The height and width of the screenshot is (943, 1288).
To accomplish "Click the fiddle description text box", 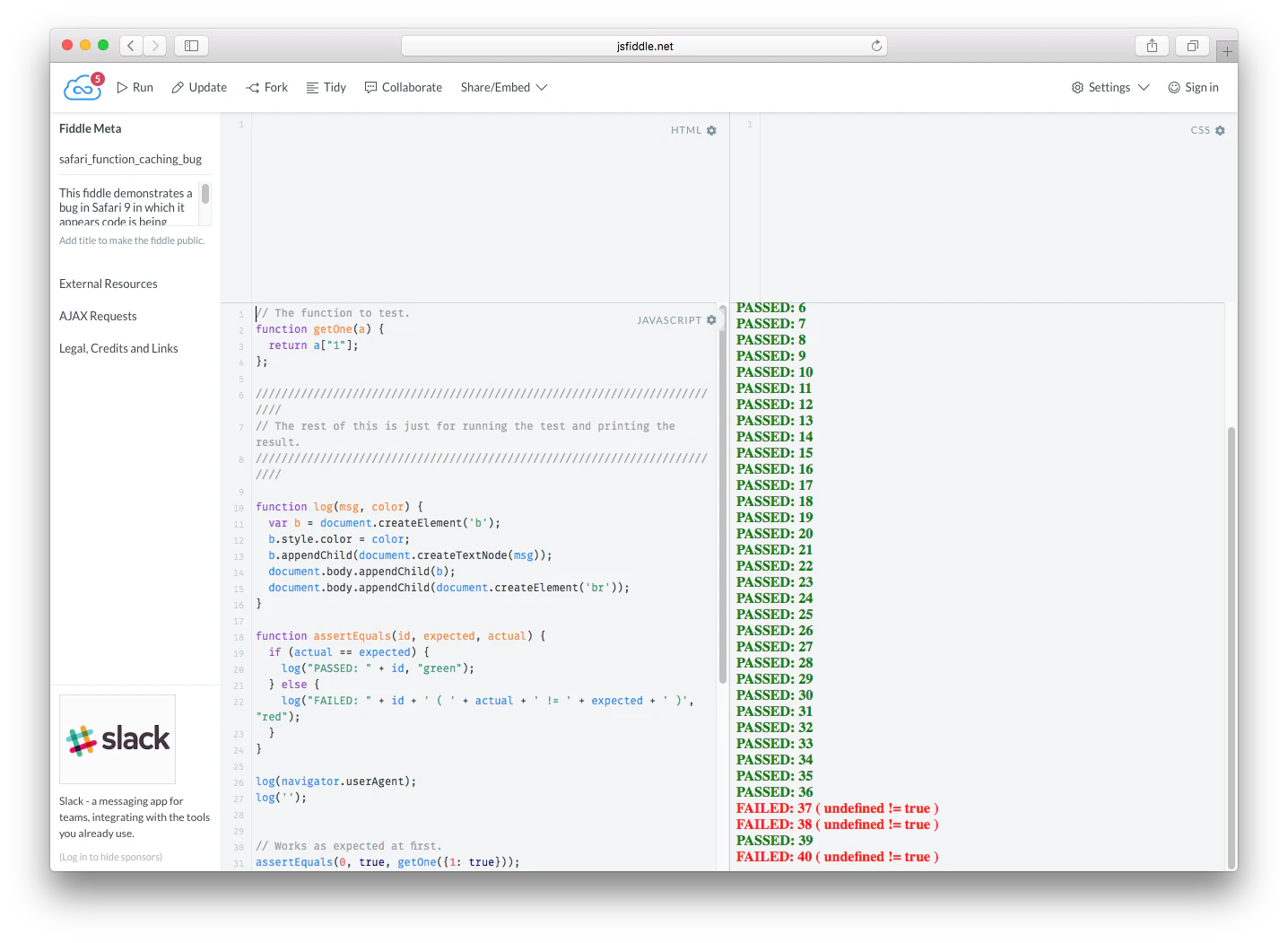I will point(129,205).
